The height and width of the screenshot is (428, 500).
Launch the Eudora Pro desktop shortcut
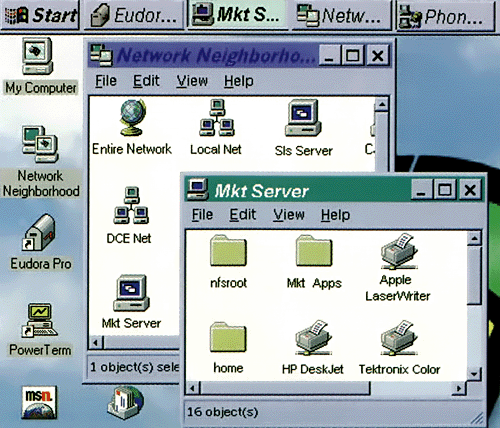pyautogui.click(x=39, y=232)
